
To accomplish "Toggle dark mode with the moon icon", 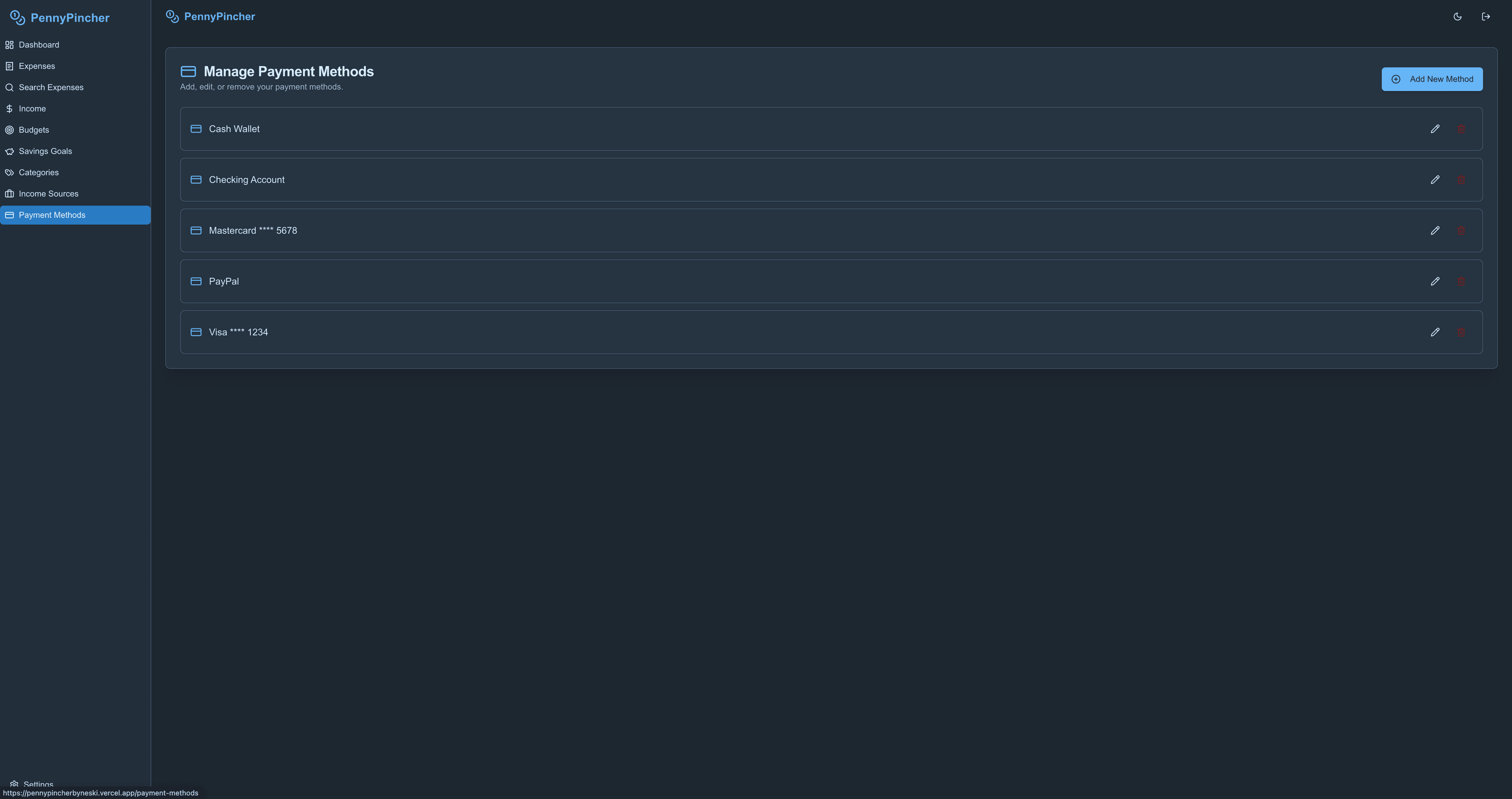I will coord(1457,17).
